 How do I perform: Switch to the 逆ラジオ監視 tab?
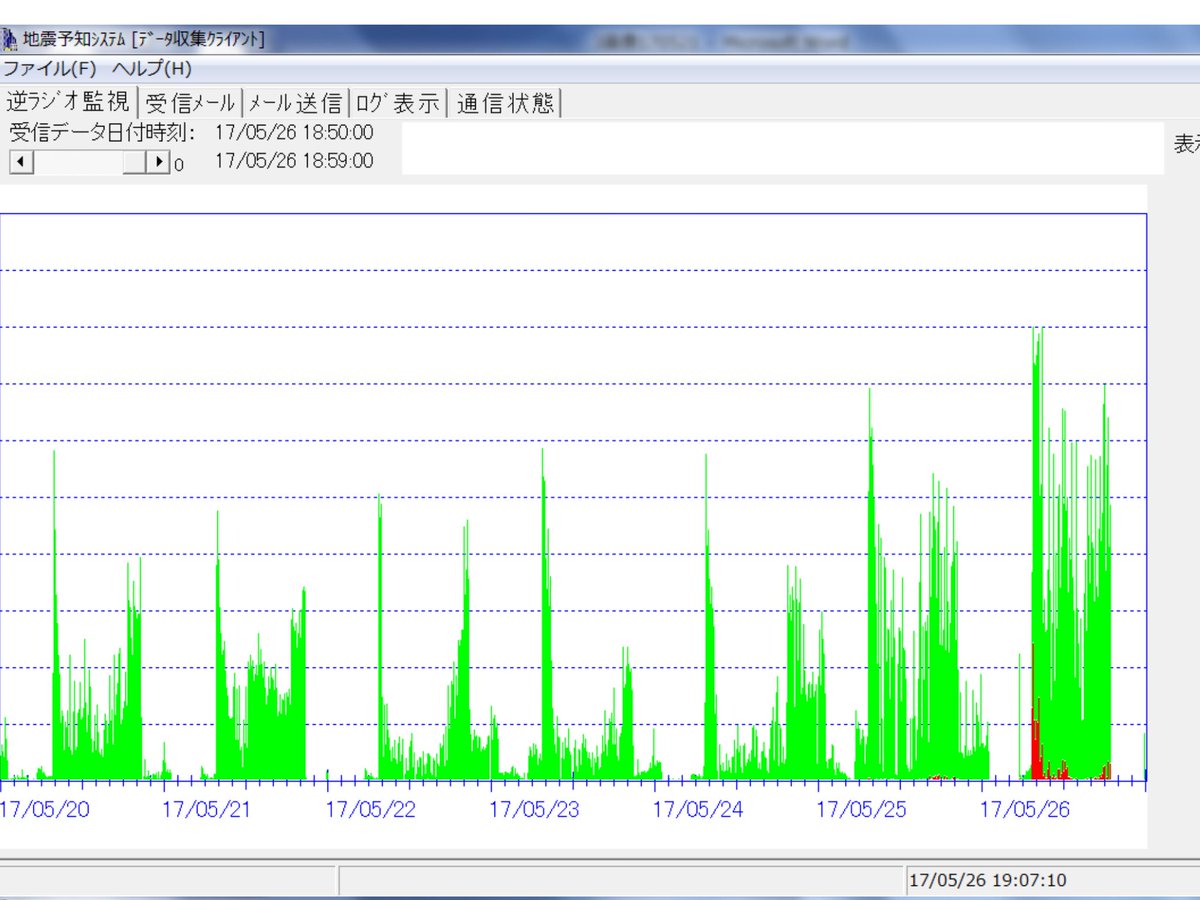68,102
